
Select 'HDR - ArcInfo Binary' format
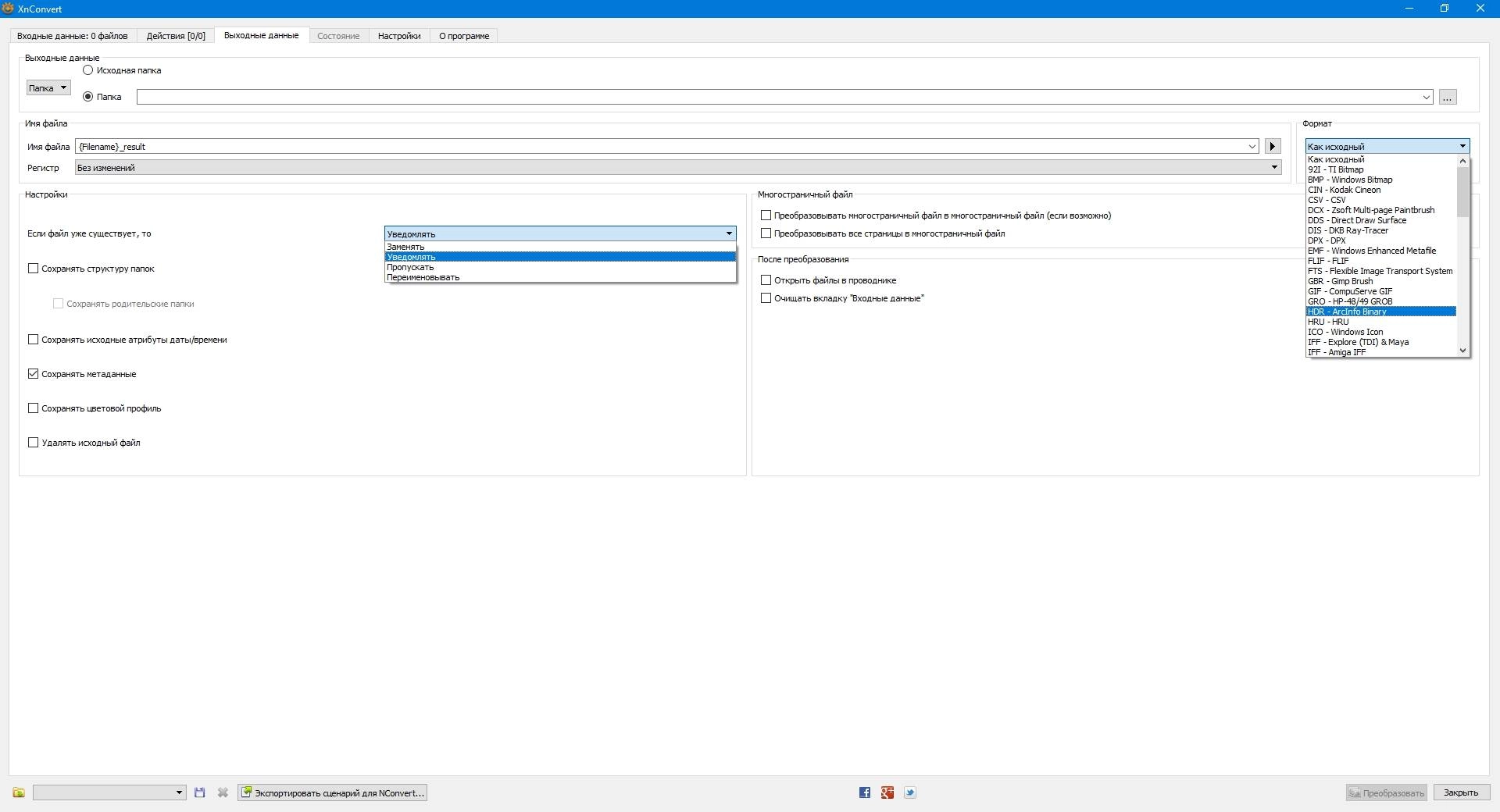click(1381, 312)
